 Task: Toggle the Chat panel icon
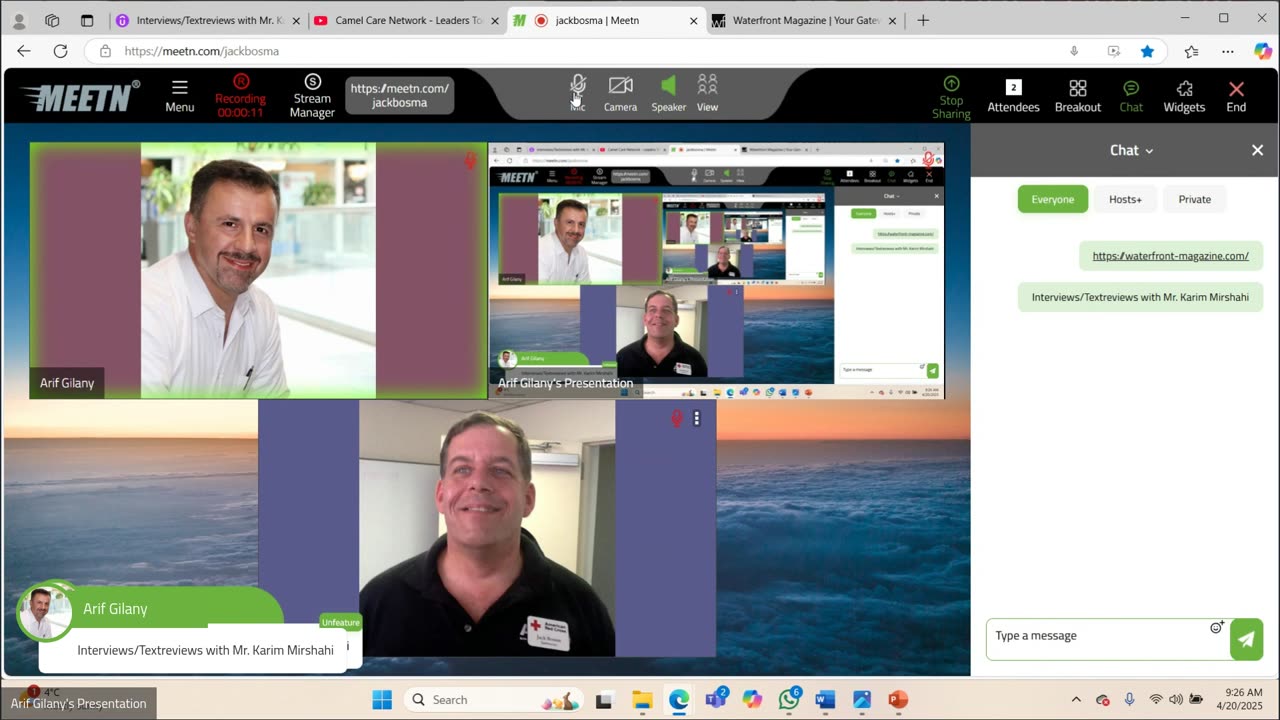tap(1131, 96)
